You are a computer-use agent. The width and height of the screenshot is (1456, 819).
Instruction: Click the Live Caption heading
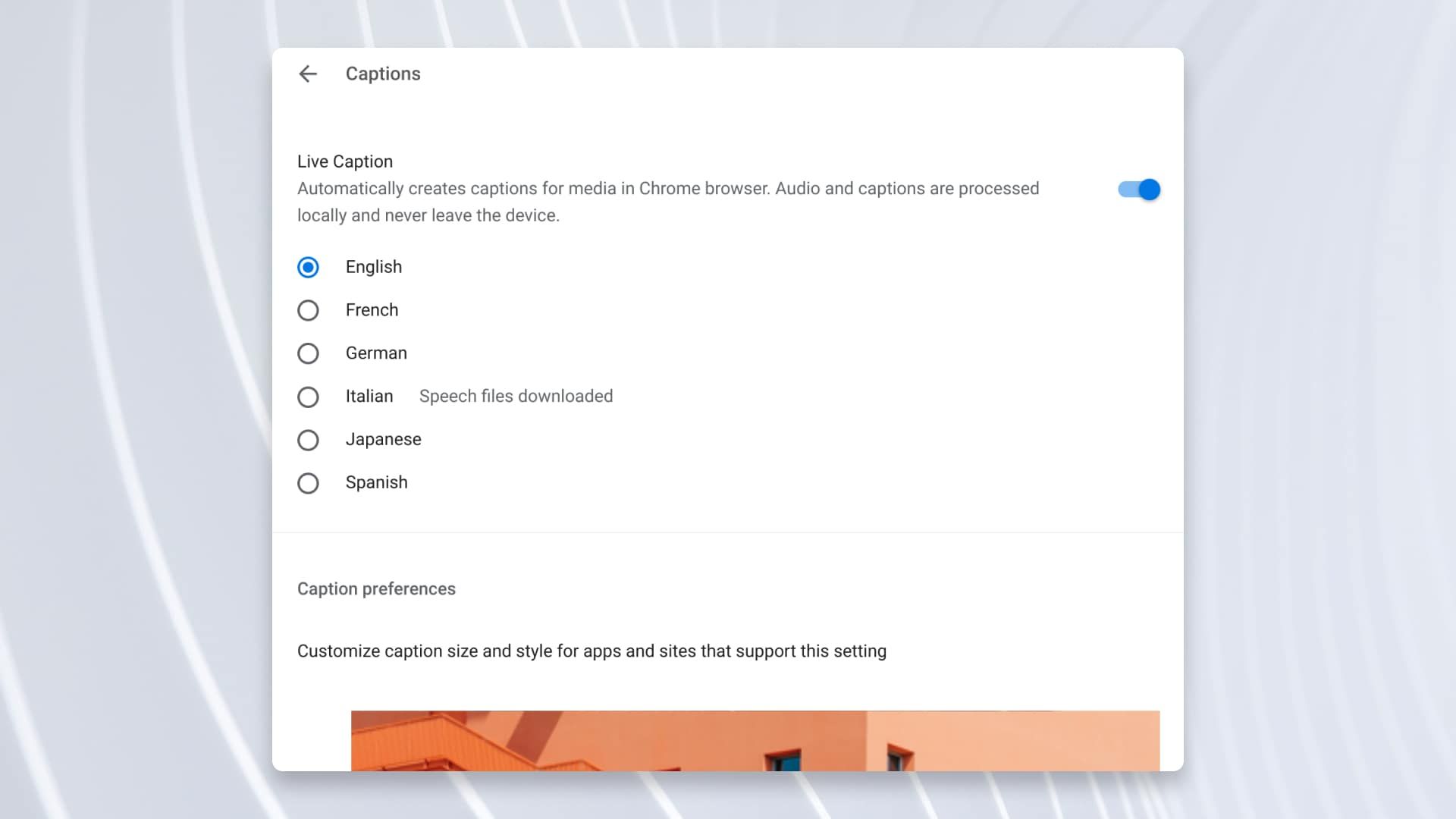tap(344, 161)
